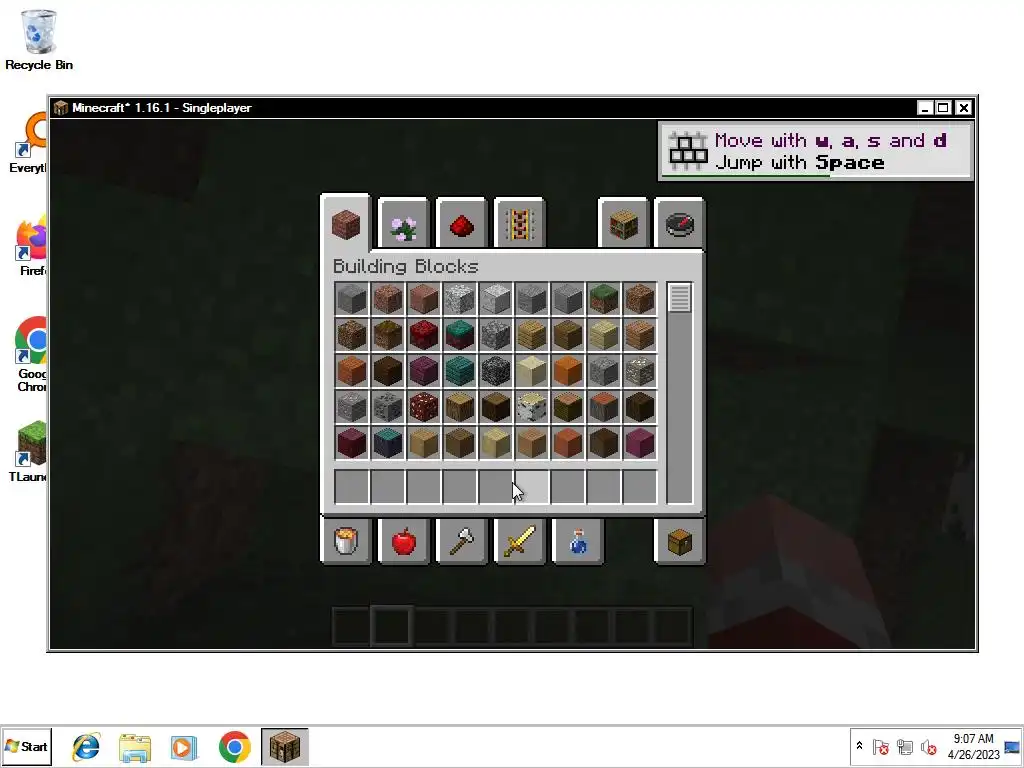Select the Polished Diorite block
Image resolution: width=1024 pixels, height=768 pixels.
click(x=496, y=299)
